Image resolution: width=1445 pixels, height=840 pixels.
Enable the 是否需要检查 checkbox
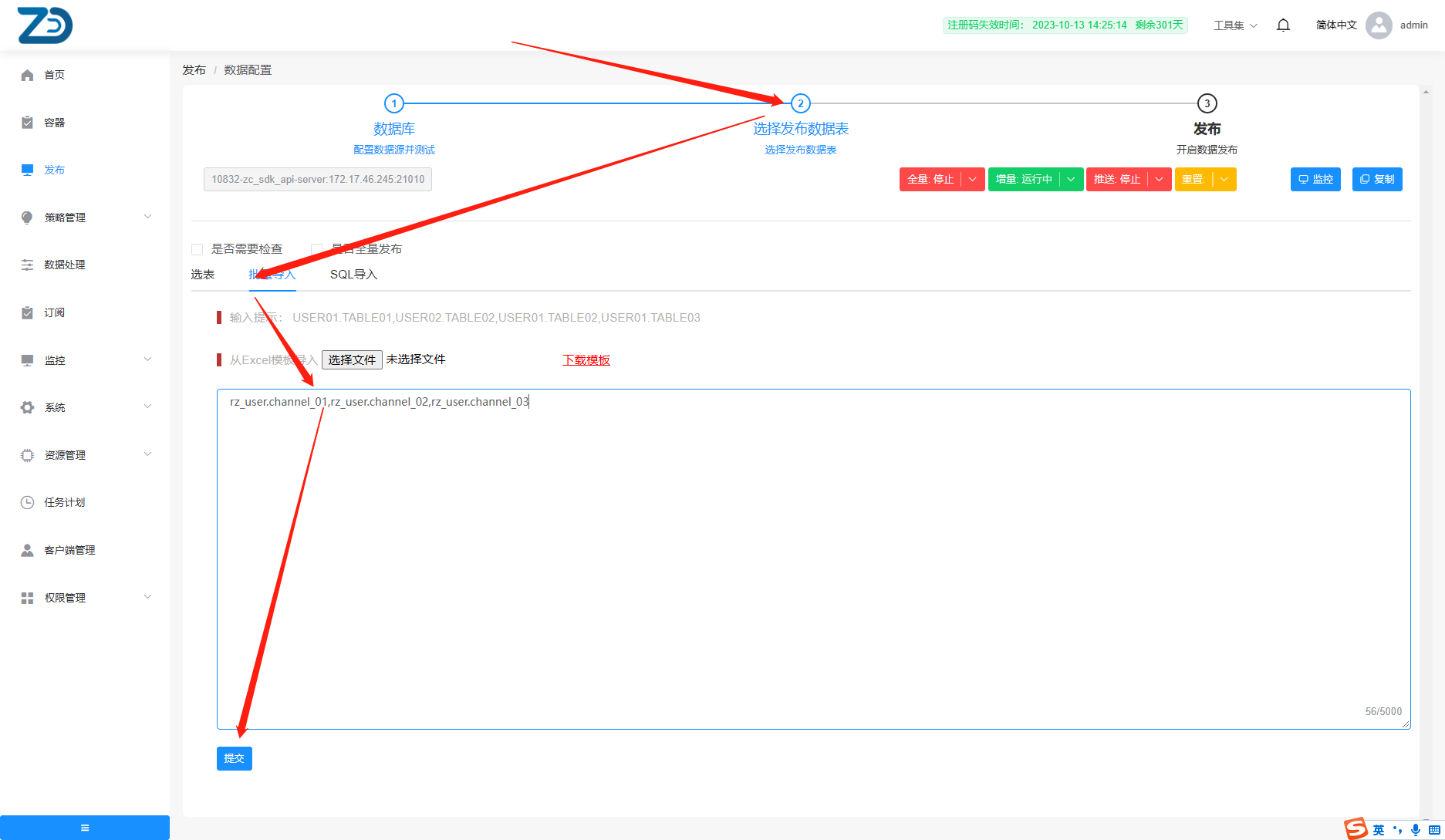198,249
